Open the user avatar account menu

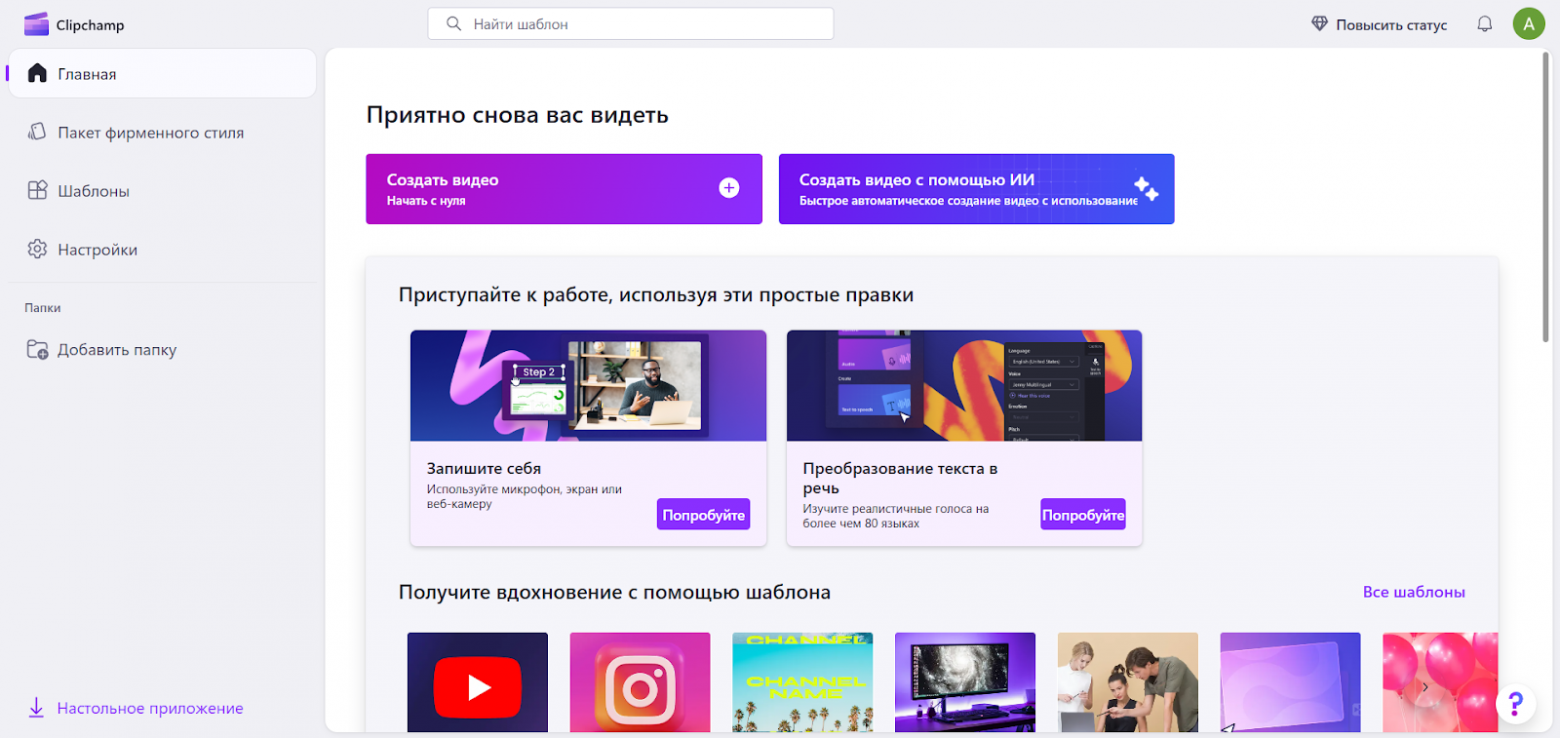pos(1529,23)
